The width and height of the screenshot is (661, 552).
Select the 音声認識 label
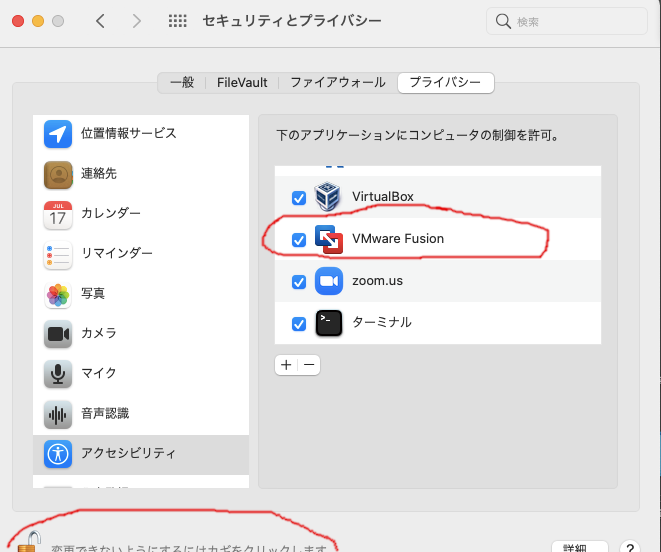(105, 413)
